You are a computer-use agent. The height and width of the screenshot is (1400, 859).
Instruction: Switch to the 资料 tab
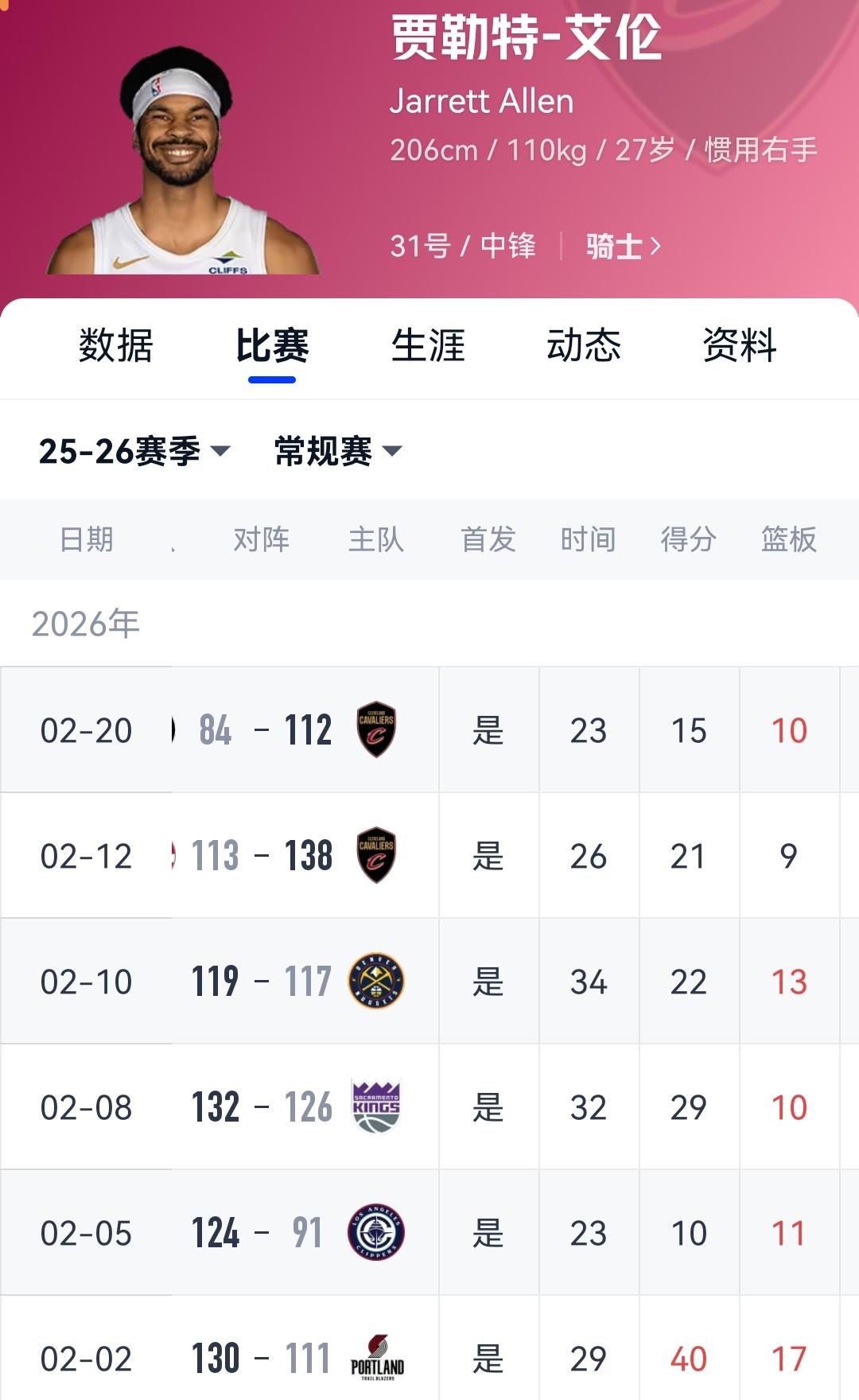coord(738,346)
